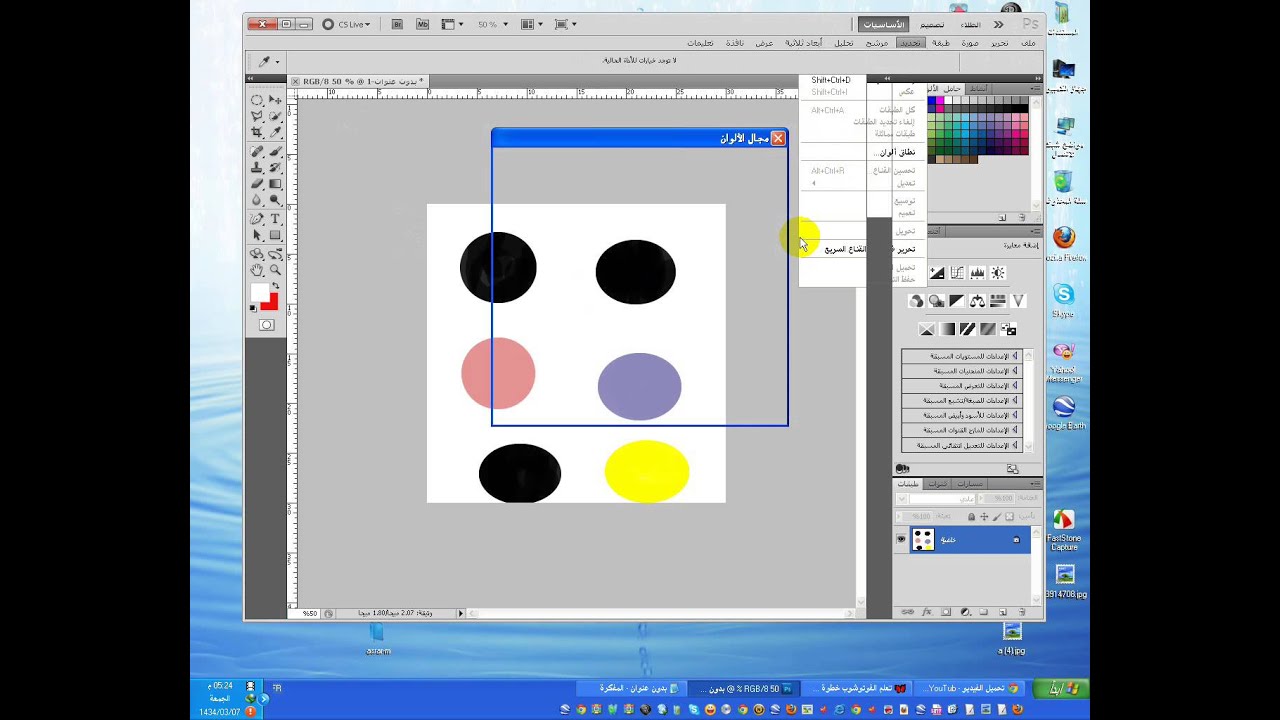1280x720 pixels.
Task: Select the background layer thumbnail
Action: (923, 540)
